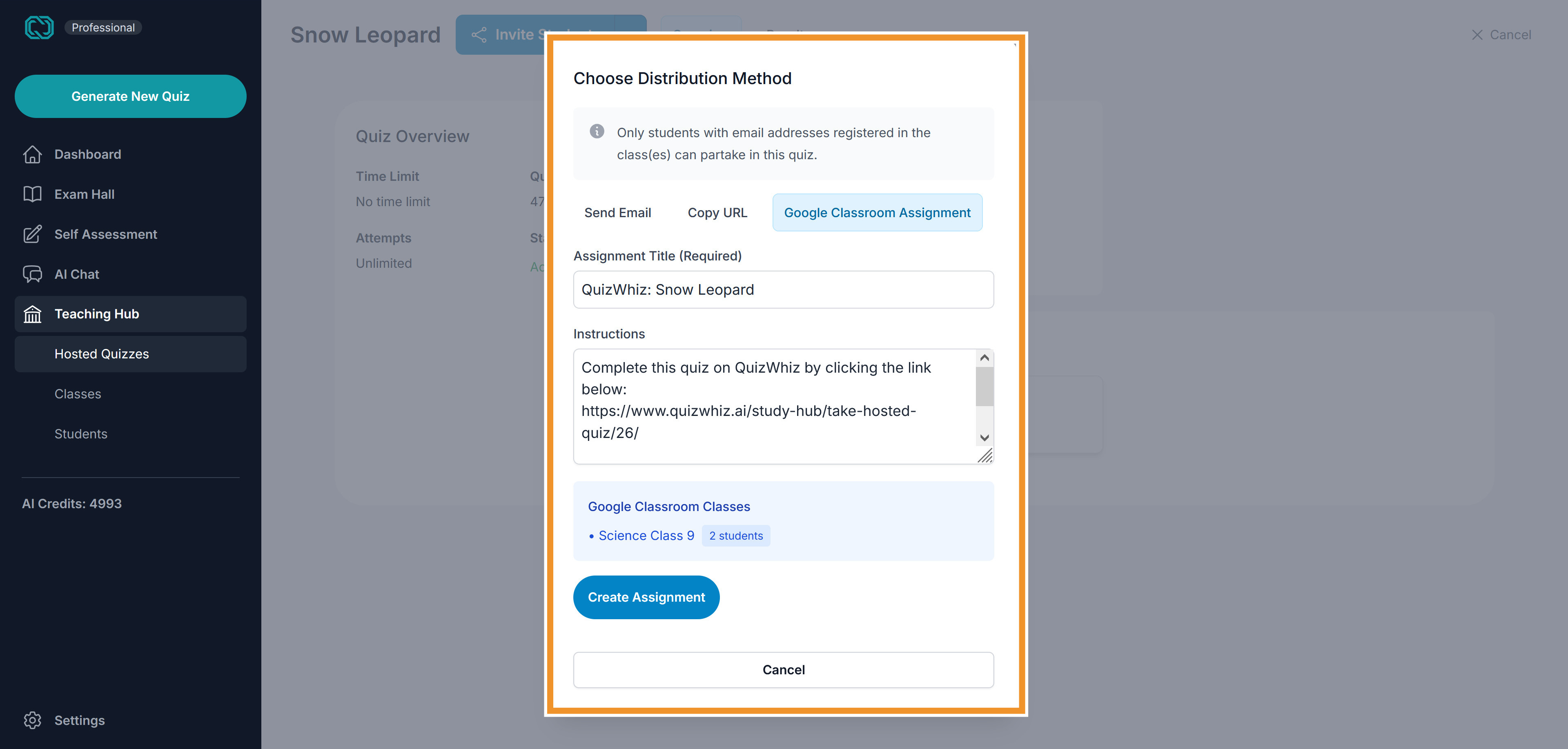Switch to the Copy URL tab
The height and width of the screenshot is (749, 1568).
click(x=717, y=212)
